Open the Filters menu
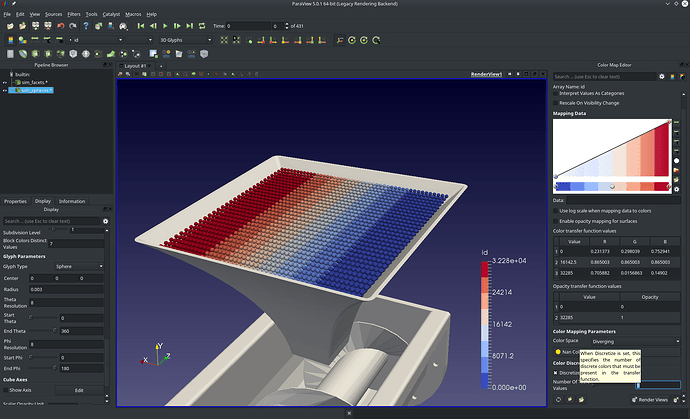Viewport: 690px width, 419px height. [75, 15]
